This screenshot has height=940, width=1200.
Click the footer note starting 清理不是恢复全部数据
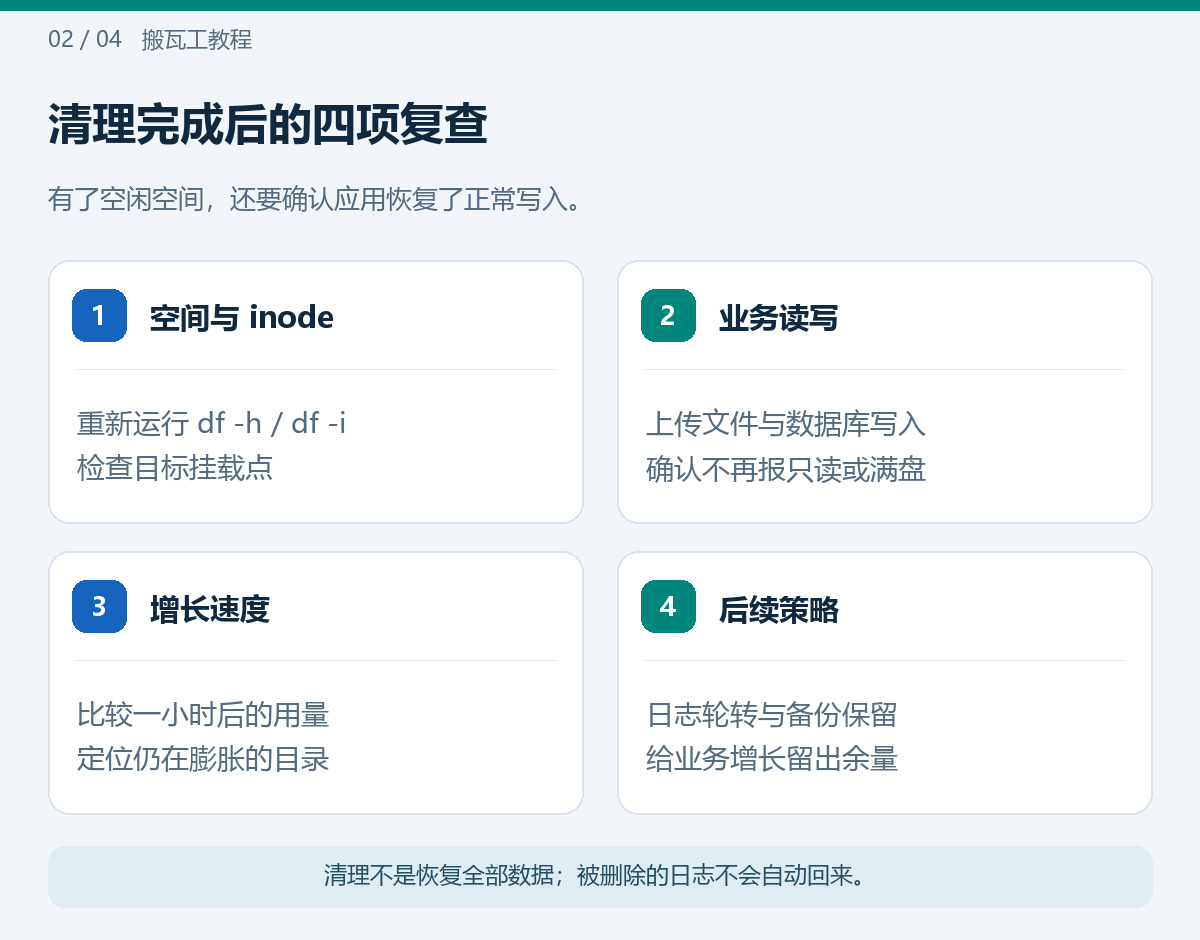point(594,876)
